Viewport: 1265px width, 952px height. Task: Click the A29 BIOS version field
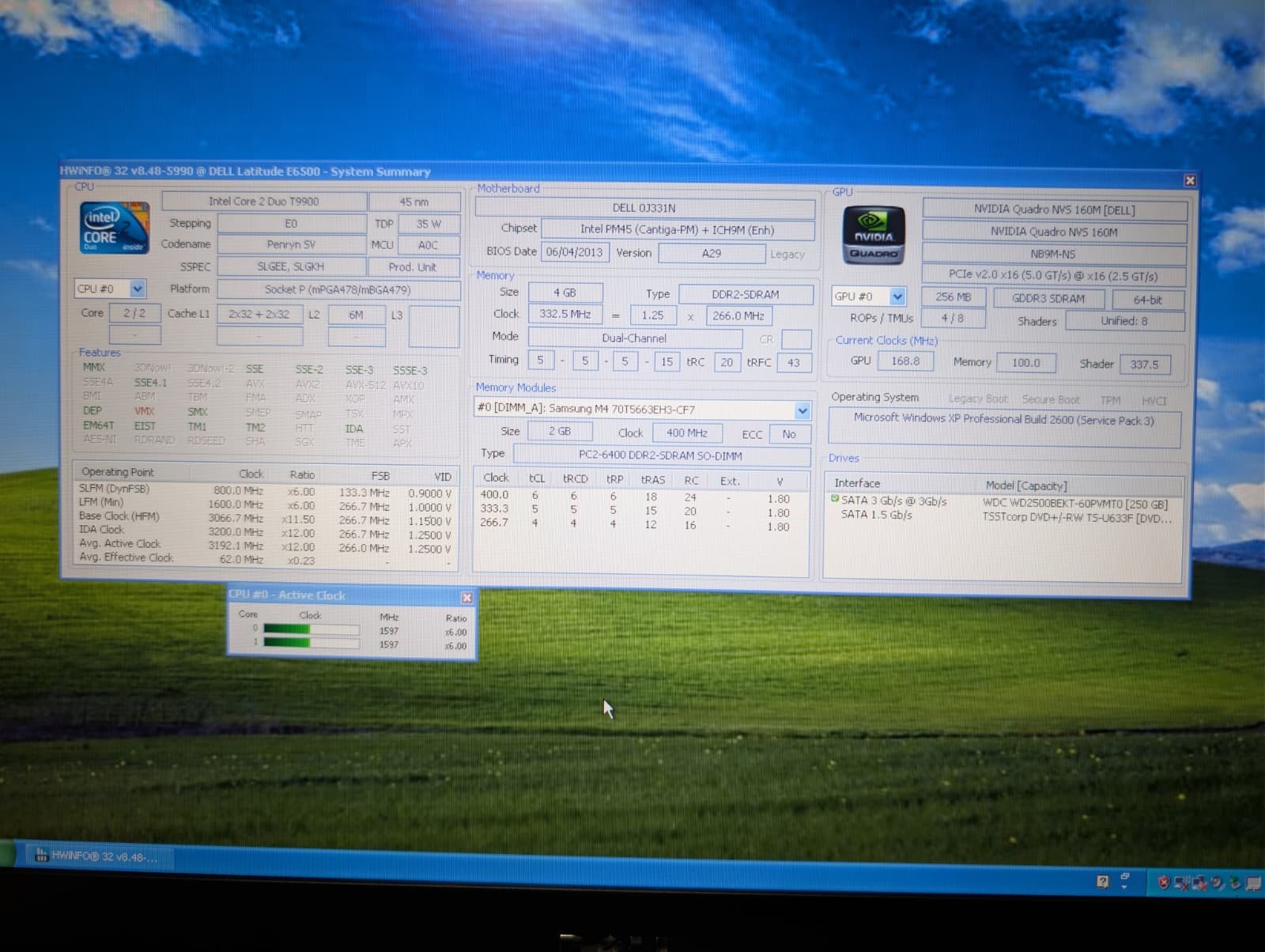point(712,253)
